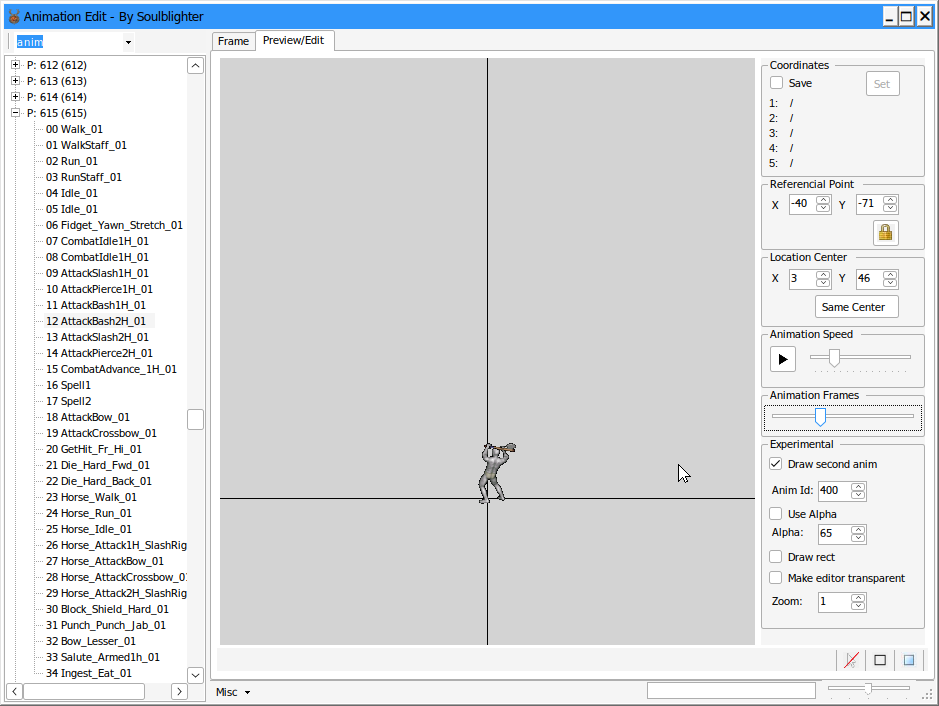The width and height of the screenshot is (939, 706).
Task: Click the up arrow of the animation list scrollbar
Action: [x=196, y=66]
